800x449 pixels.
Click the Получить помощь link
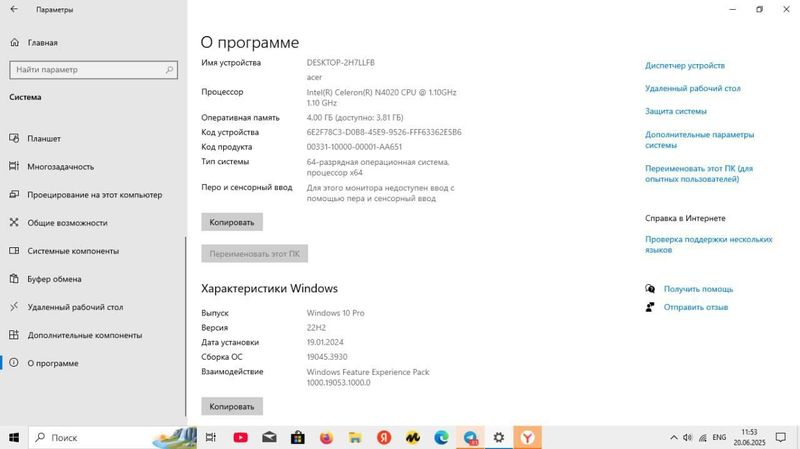698,289
